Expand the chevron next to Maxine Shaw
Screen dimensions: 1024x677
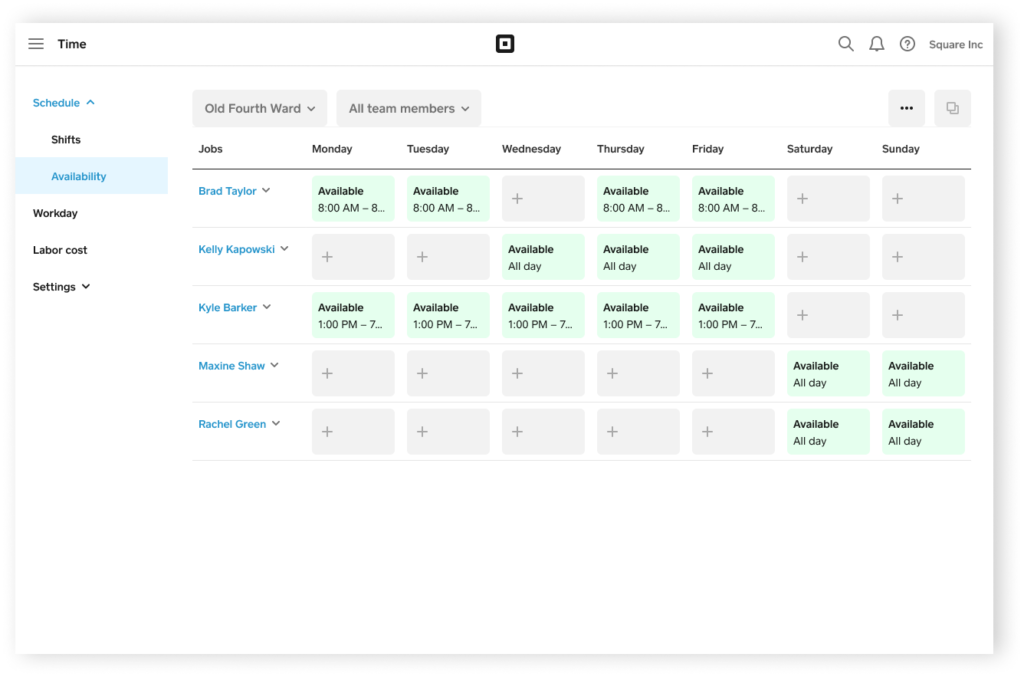coord(275,366)
